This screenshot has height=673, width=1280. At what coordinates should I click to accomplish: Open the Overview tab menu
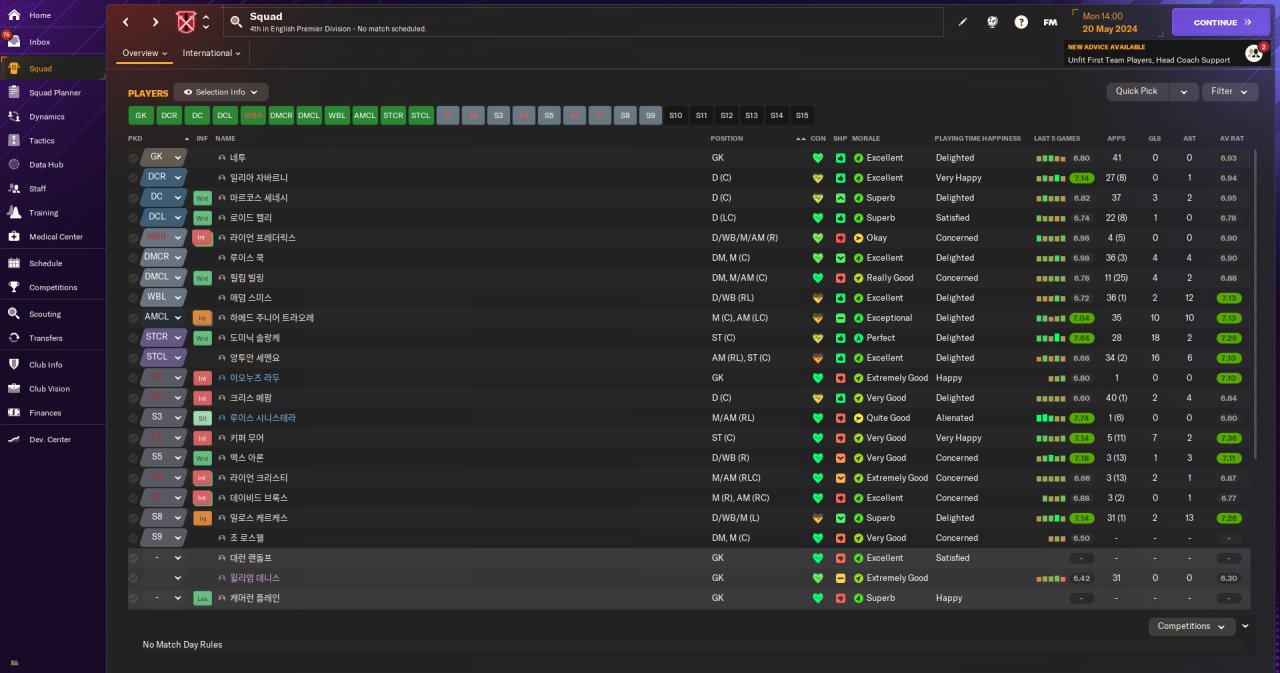[145, 53]
